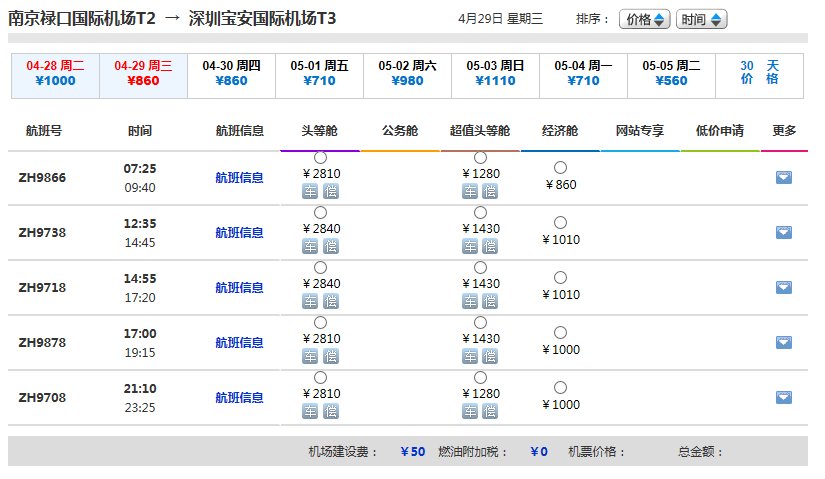This screenshot has height=479, width=825.
Task: Open 航班信息 link for ZH9866
Action: click(x=239, y=178)
